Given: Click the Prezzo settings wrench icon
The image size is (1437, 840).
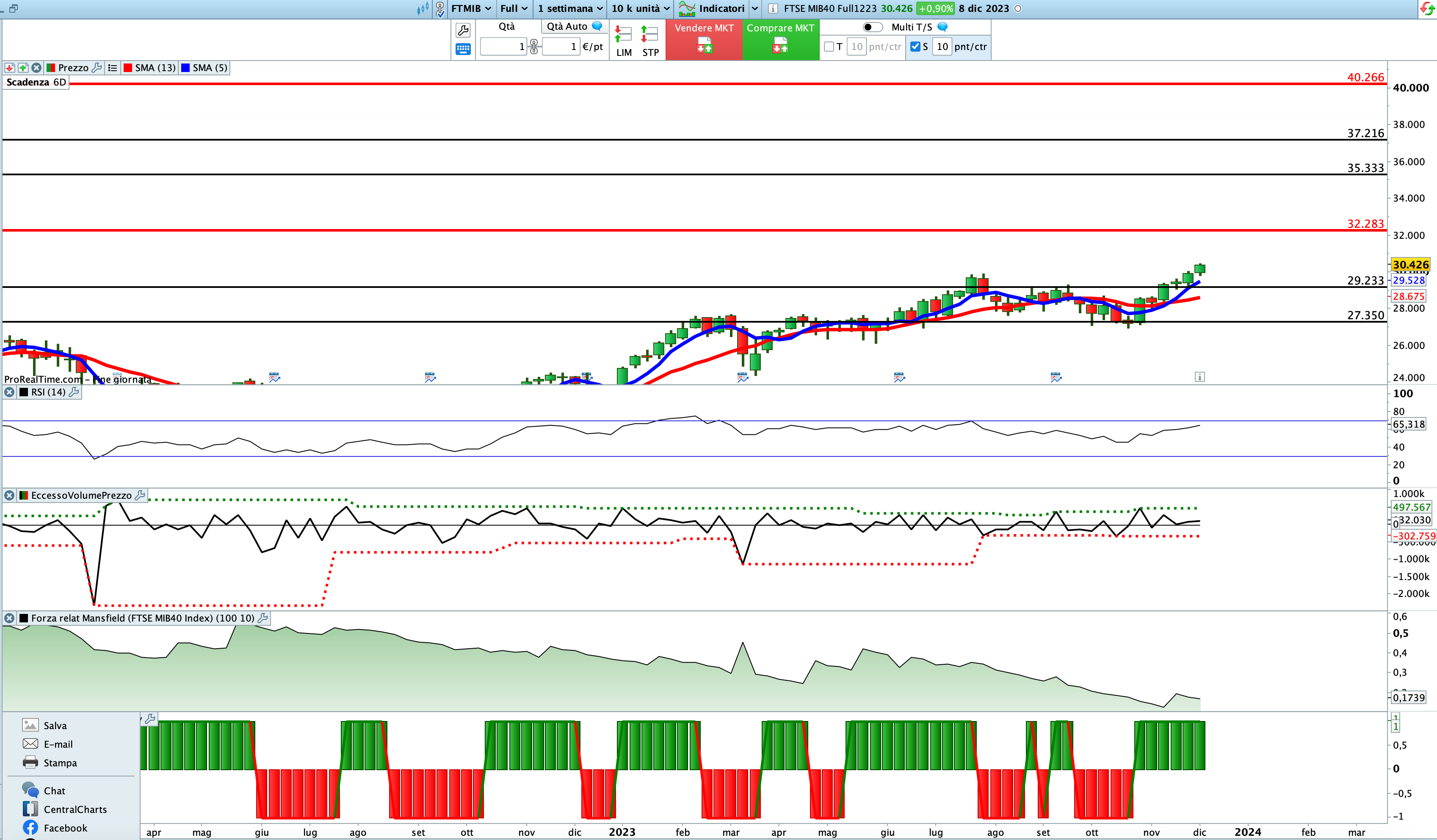Looking at the screenshot, I should [x=97, y=68].
